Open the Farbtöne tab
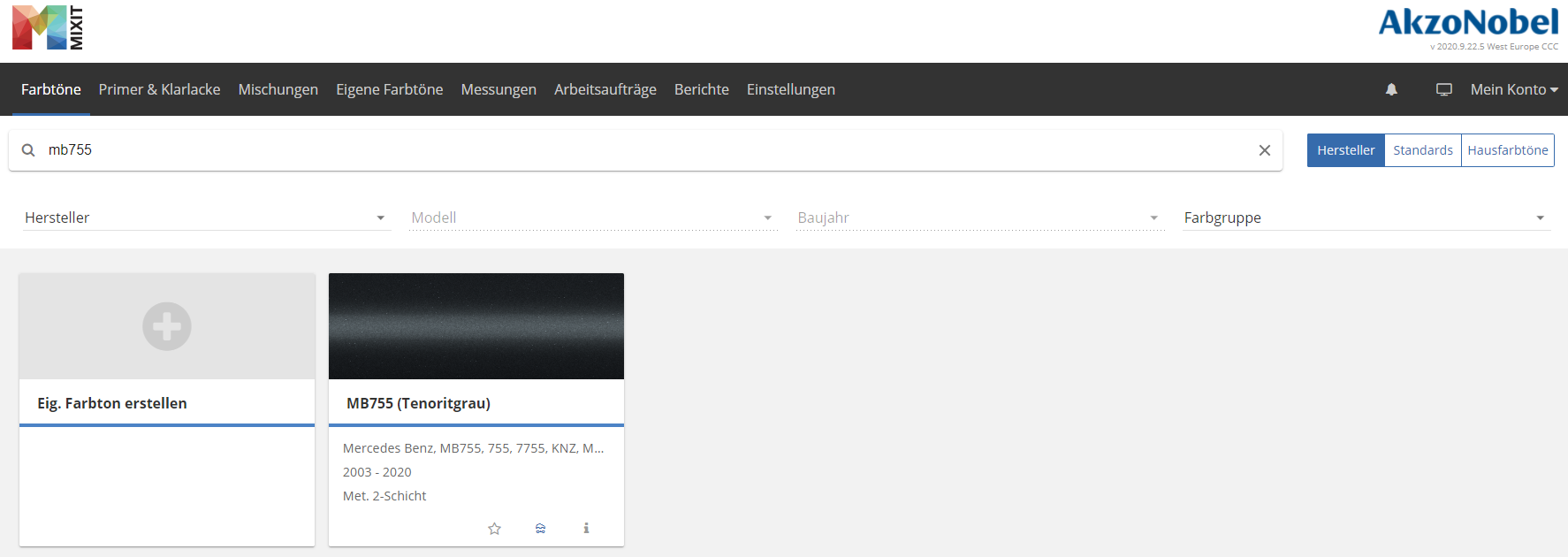 click(51, 89)
